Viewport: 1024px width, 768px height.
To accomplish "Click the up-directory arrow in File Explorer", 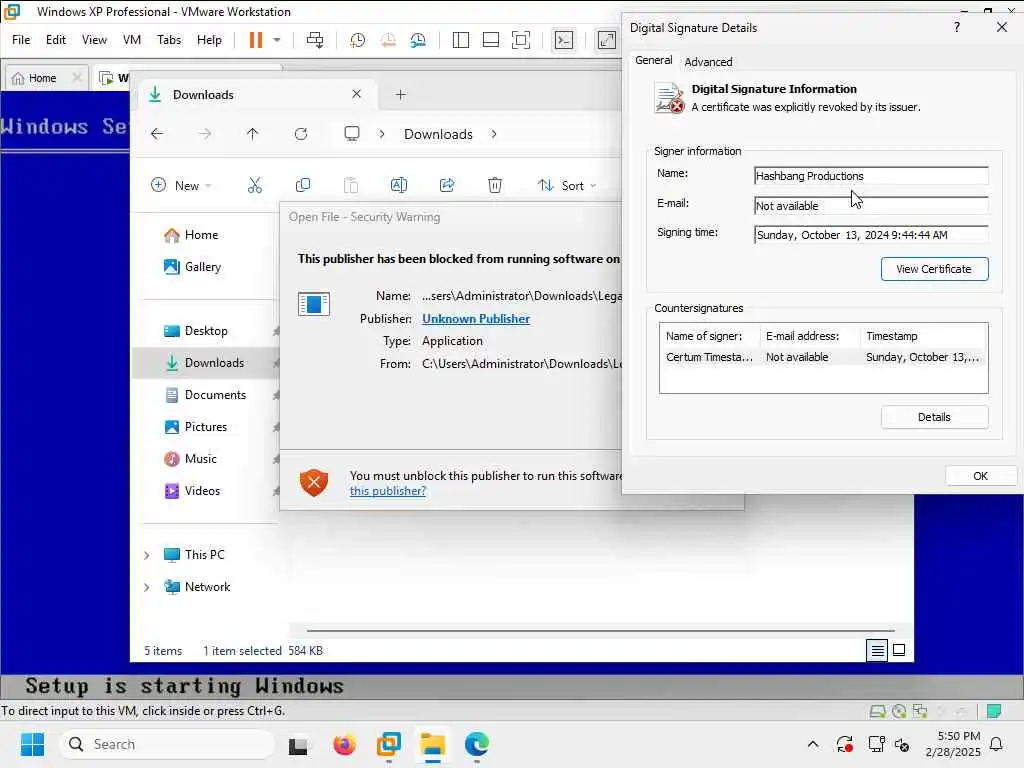I will (x=253, y=134).
